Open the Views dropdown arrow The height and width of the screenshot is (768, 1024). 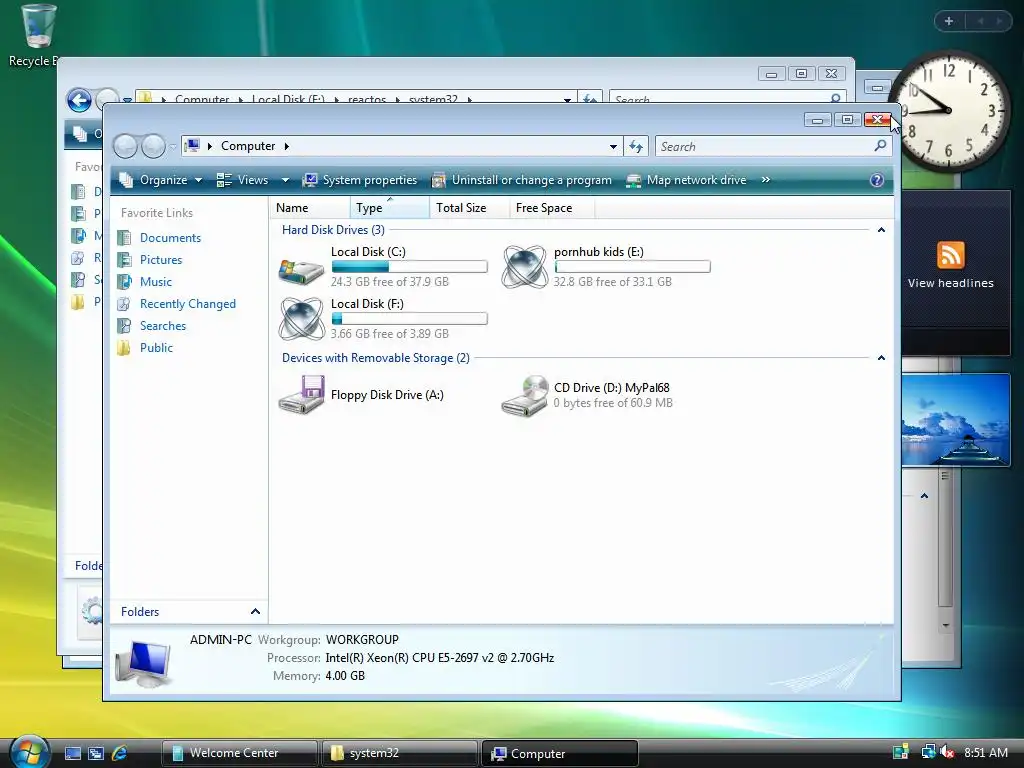(285, 180)
